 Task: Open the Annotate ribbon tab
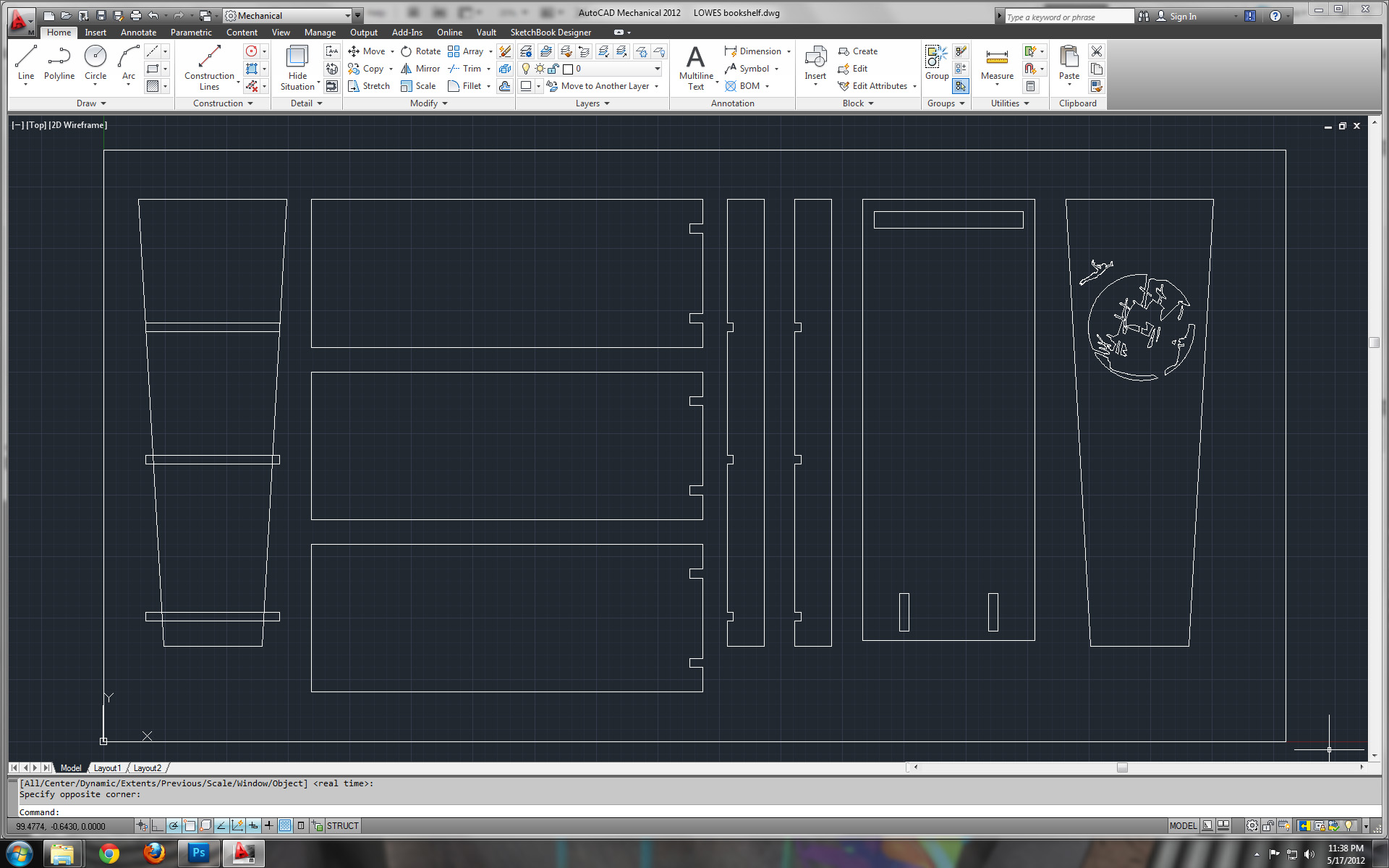click(x=138, y=33)
